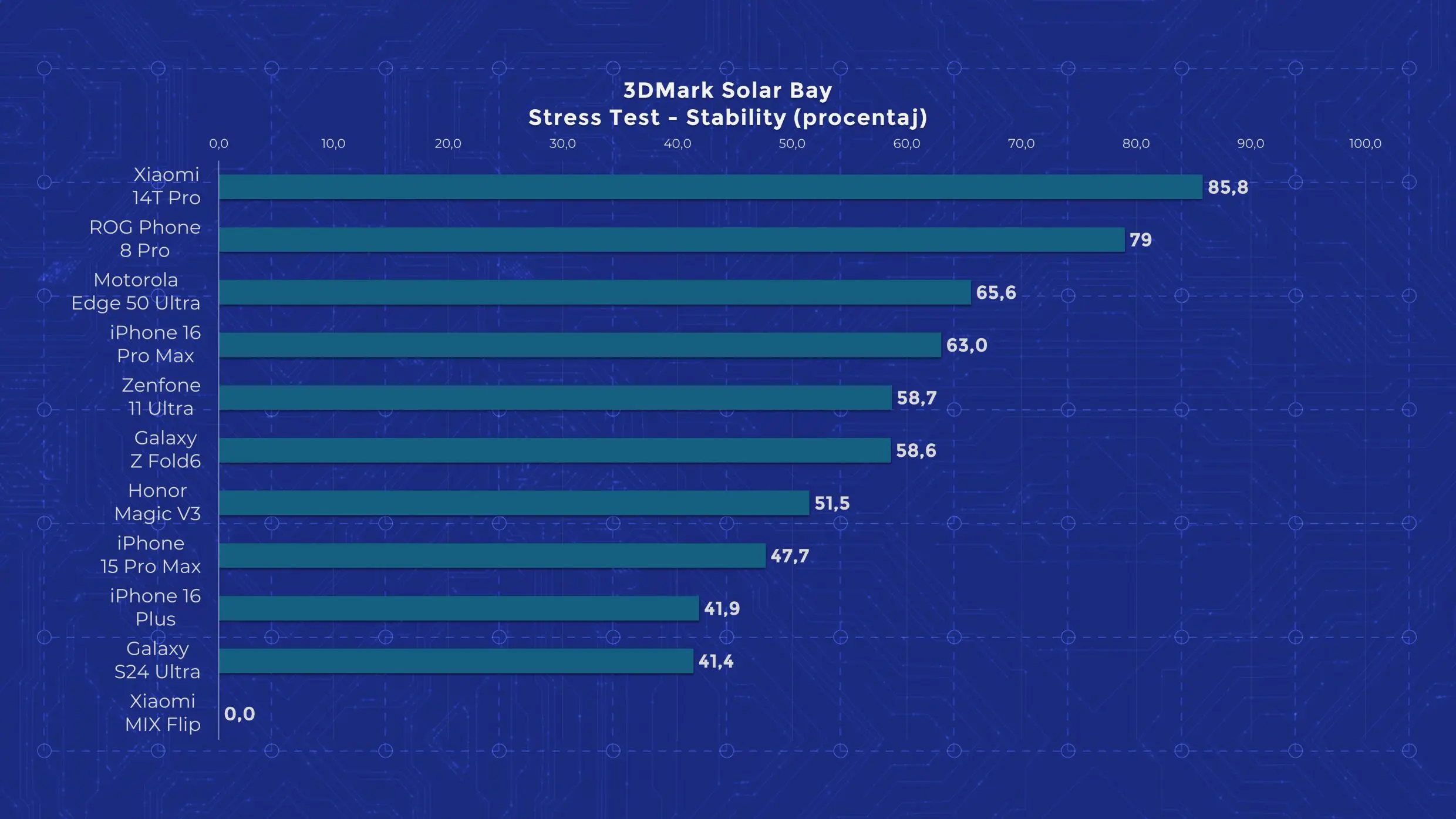Click the axis tick label '40,0'
This screenshot has height=819, width=1456.
click(x=677, y=144)
